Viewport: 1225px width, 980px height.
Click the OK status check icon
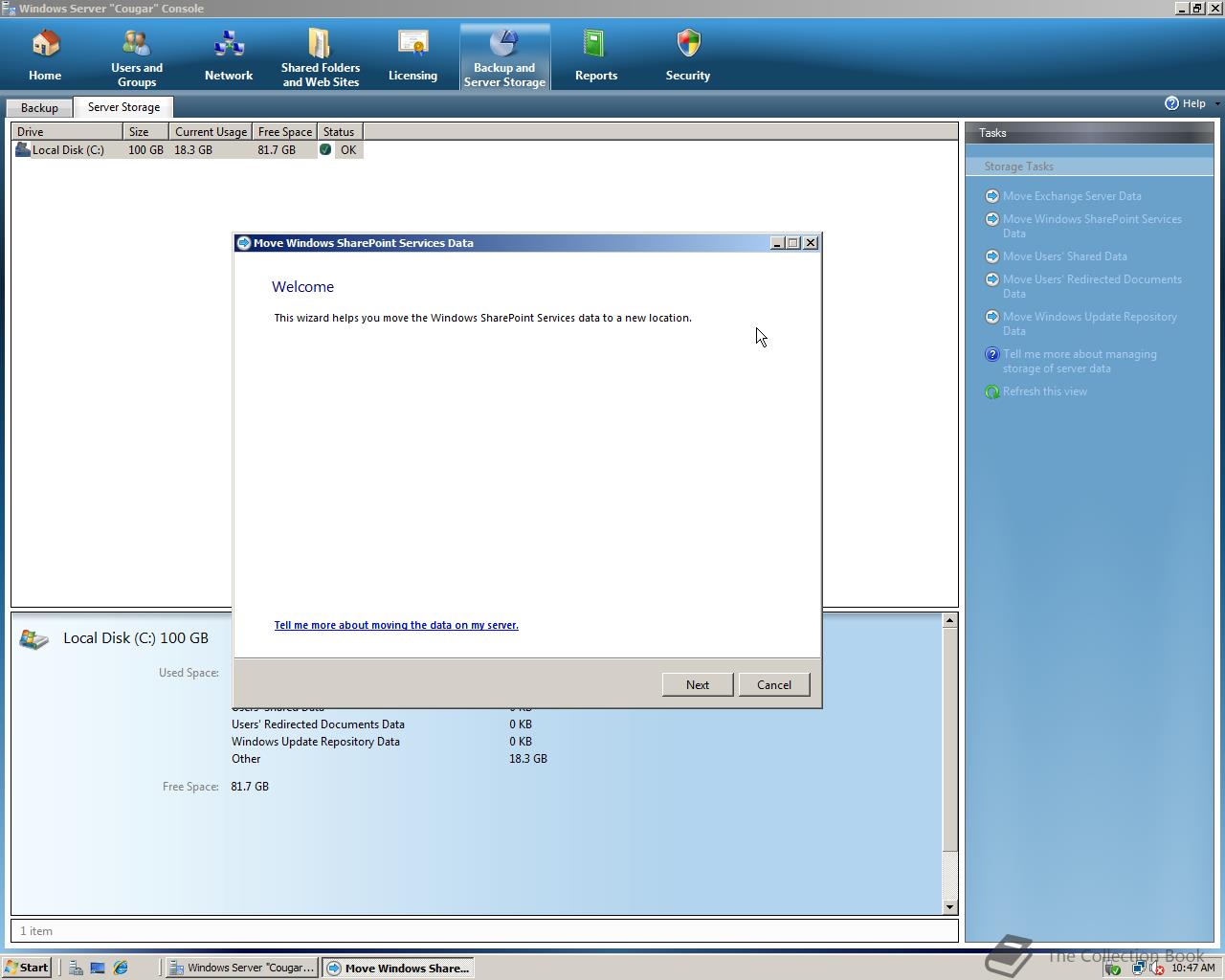click(x=325, y=150)
